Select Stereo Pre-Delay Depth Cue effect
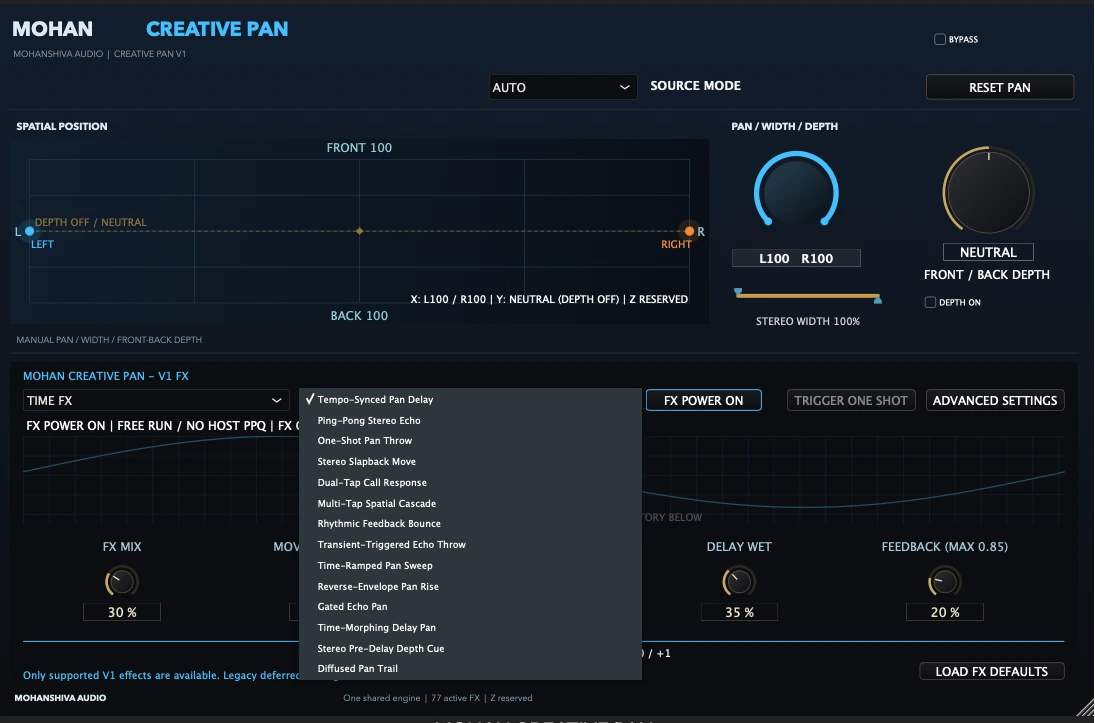 pyautogui.click(x=470, y=649)
